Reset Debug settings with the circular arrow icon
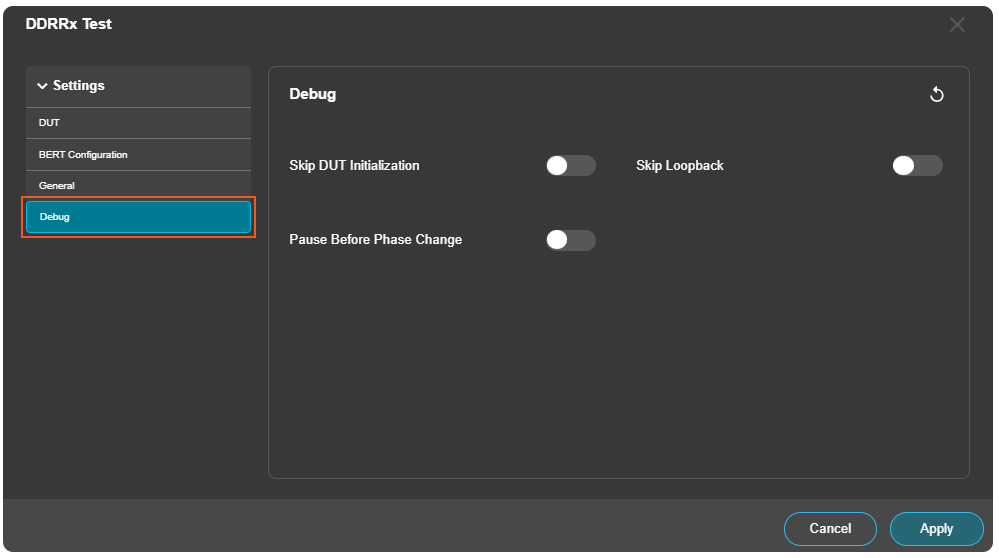This screenshot has height=558, width=999. pyautogui.click(x=937, y=95)
